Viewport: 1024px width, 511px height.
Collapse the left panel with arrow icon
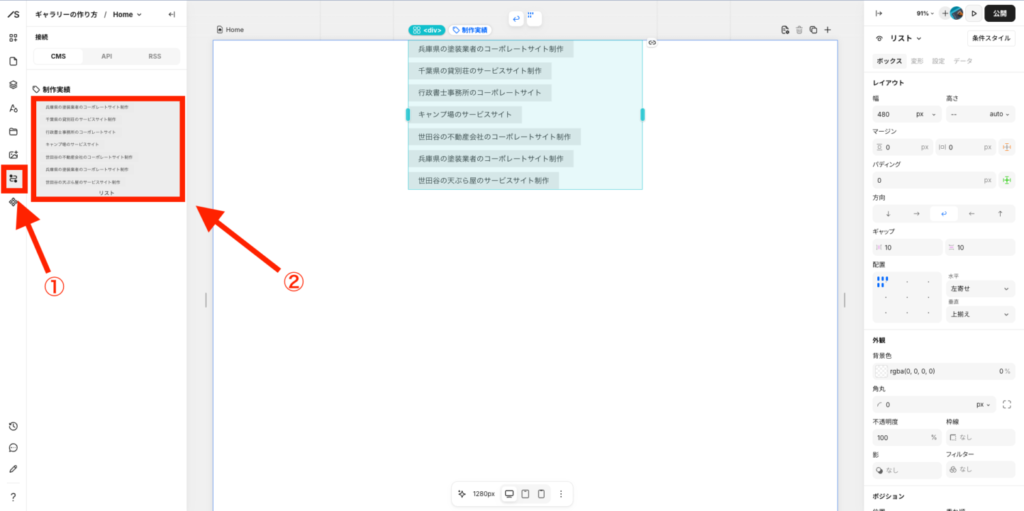coord(172,14)
